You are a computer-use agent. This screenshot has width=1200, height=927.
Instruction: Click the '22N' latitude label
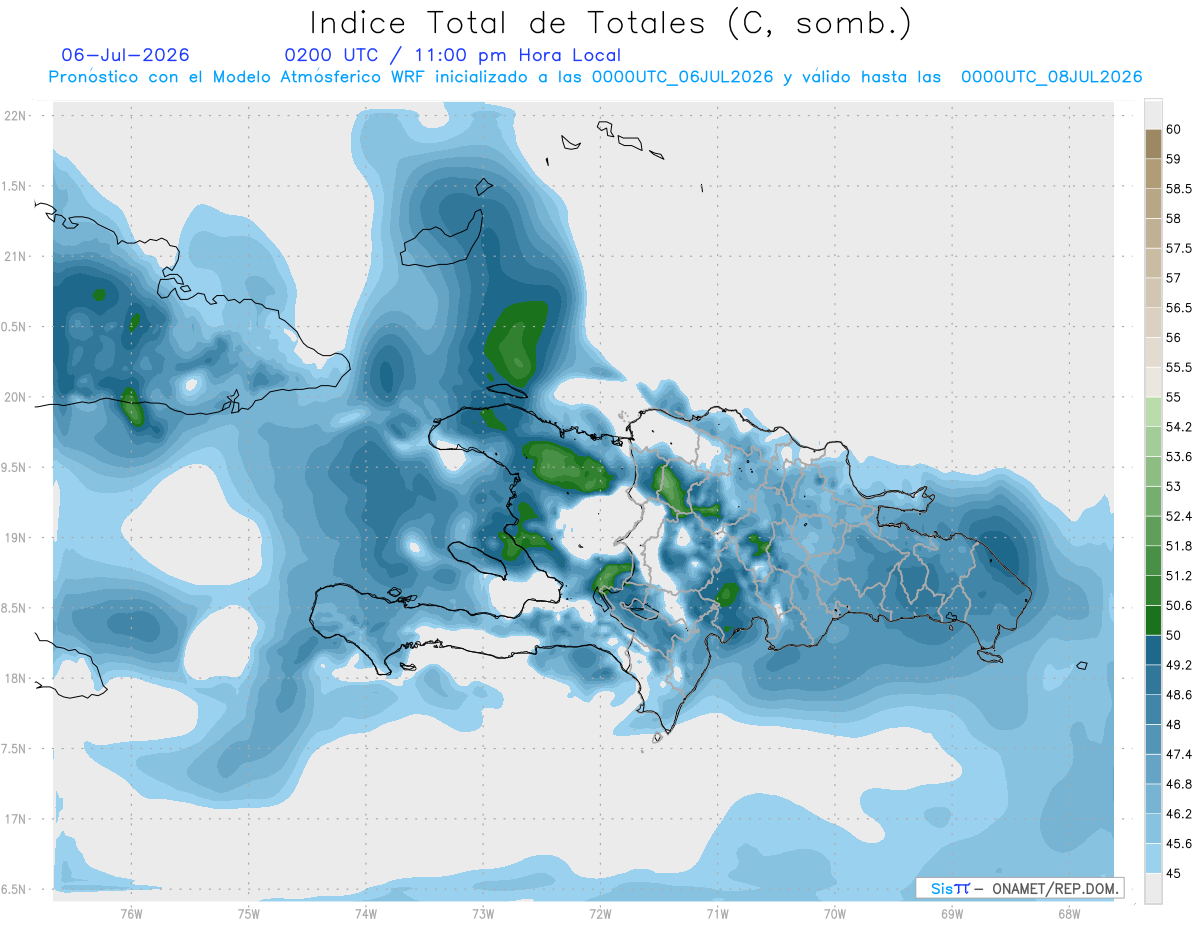pyautogui.click(x=15, y=115)
